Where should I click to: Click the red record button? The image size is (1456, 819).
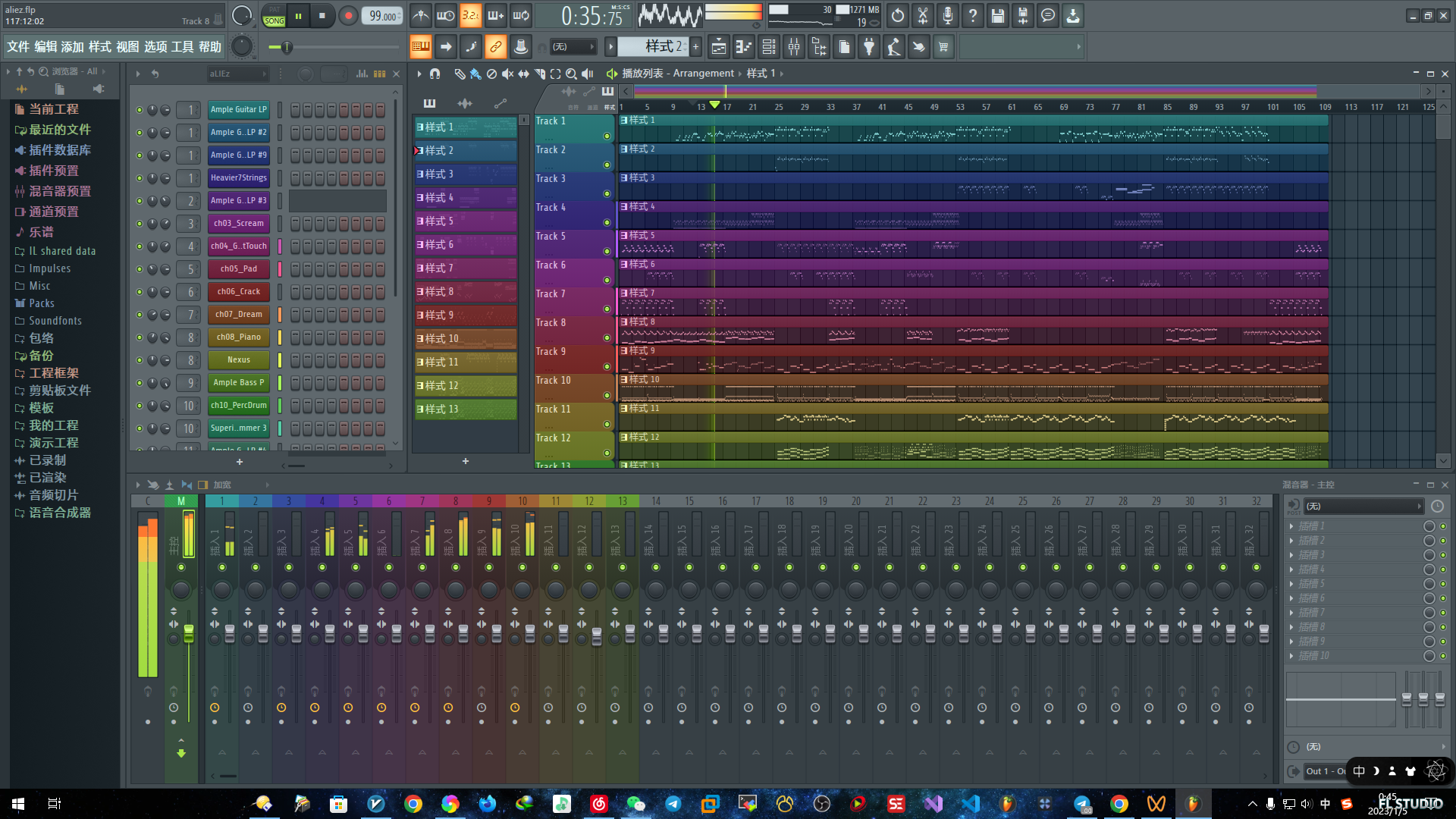348,16
